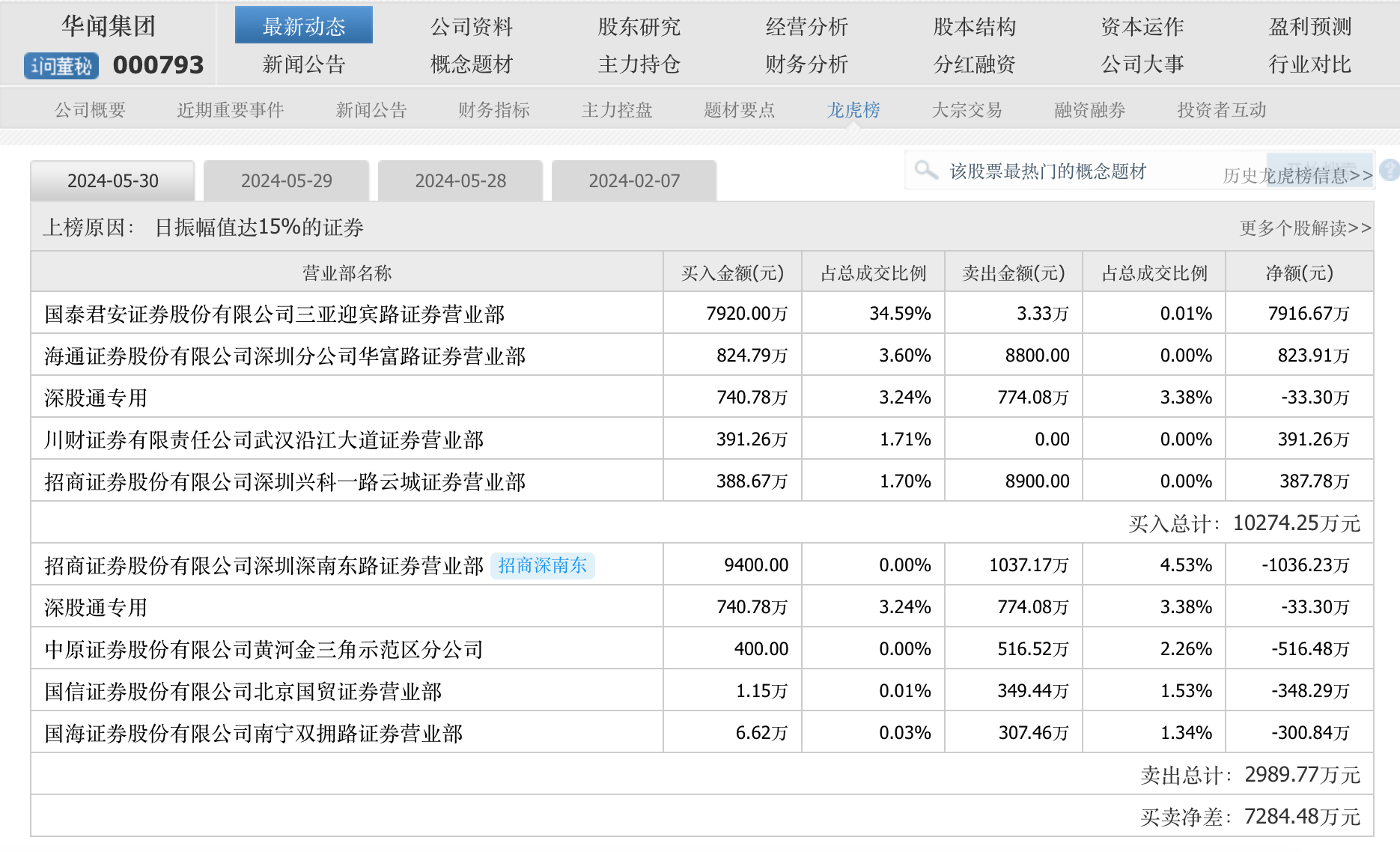Go to 财务分析 section
The image size is (1400, 852).
[x=806, y=64]
